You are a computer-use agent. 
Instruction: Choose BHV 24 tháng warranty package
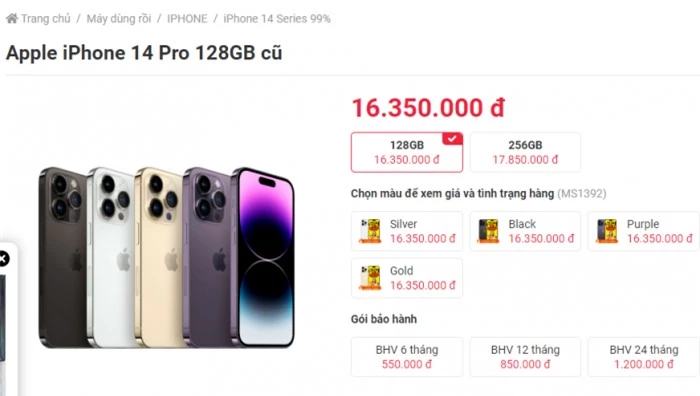coord(644,357)
